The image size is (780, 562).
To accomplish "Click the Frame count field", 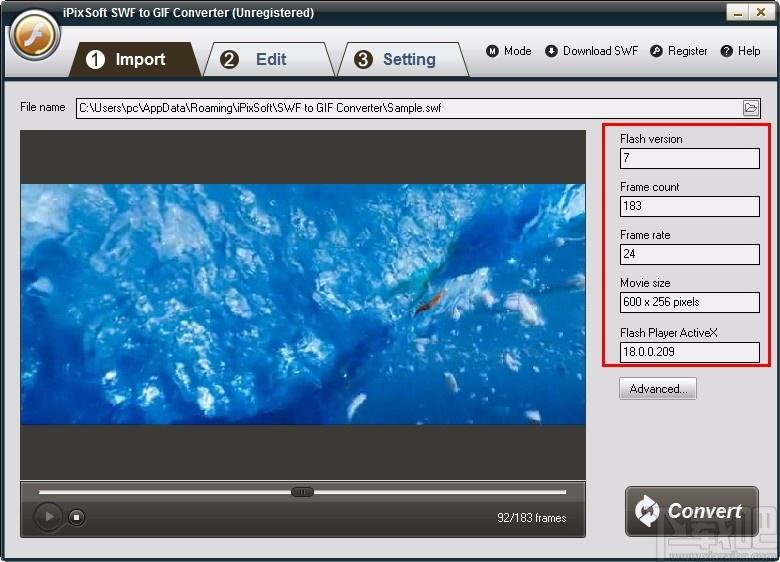I will [689, 206].
